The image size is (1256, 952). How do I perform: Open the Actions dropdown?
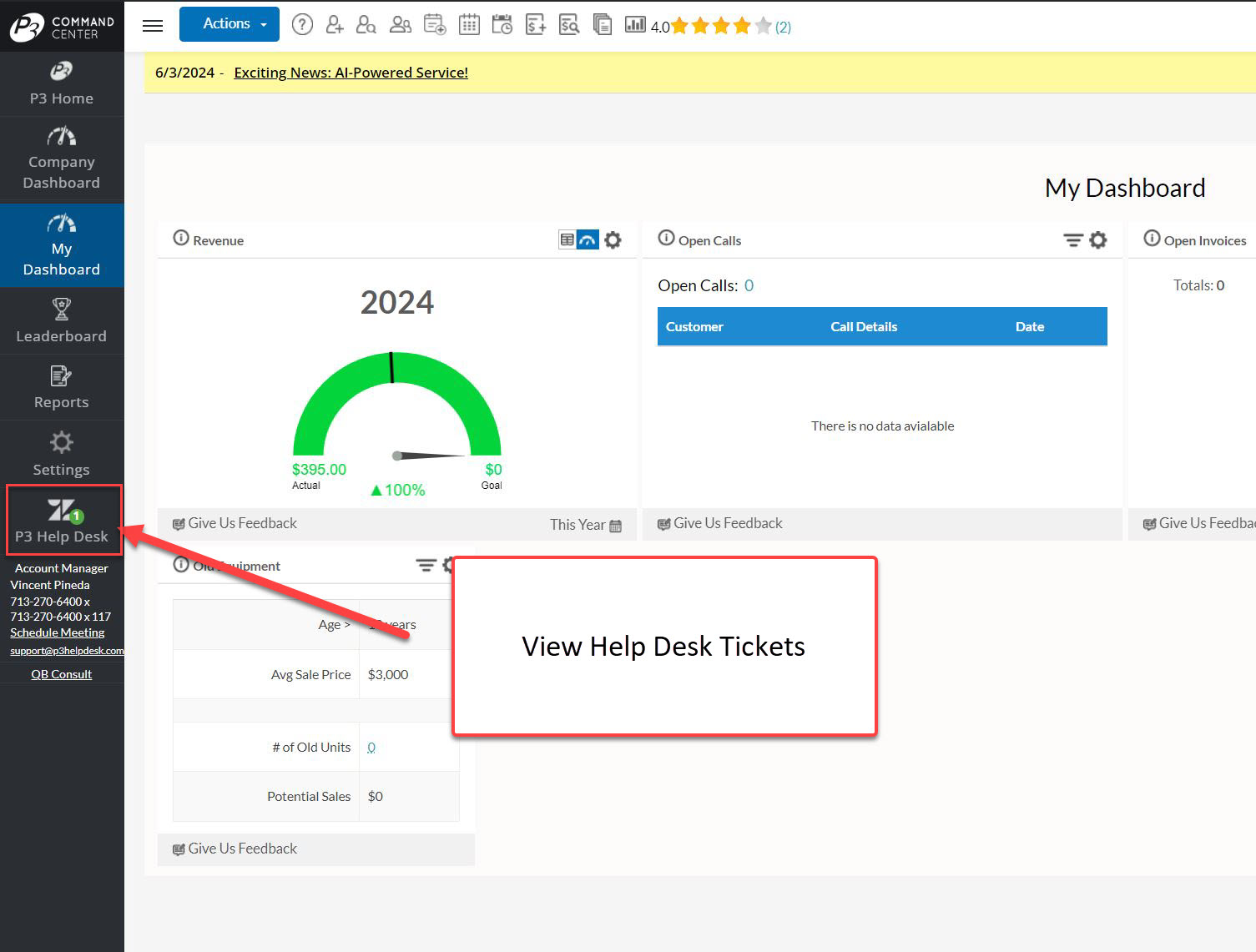[x=230, y=24]
